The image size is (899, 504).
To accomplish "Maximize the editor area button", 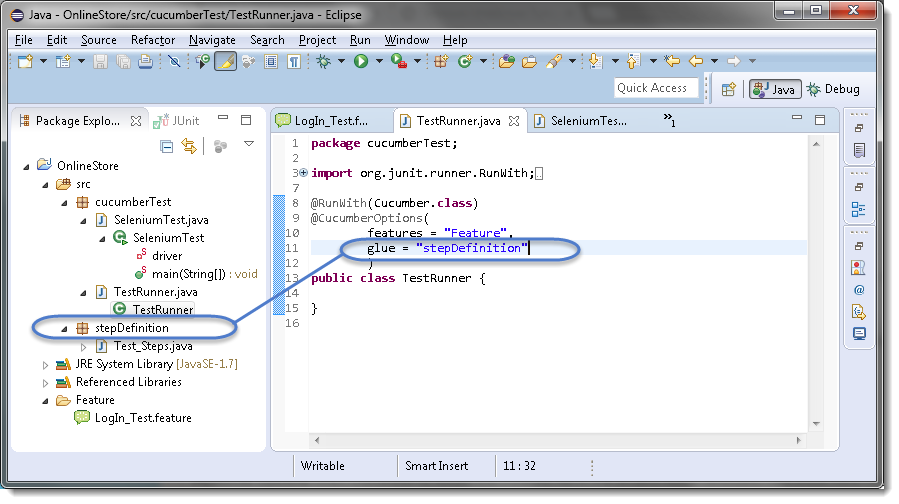I will (x=820, y=119).
